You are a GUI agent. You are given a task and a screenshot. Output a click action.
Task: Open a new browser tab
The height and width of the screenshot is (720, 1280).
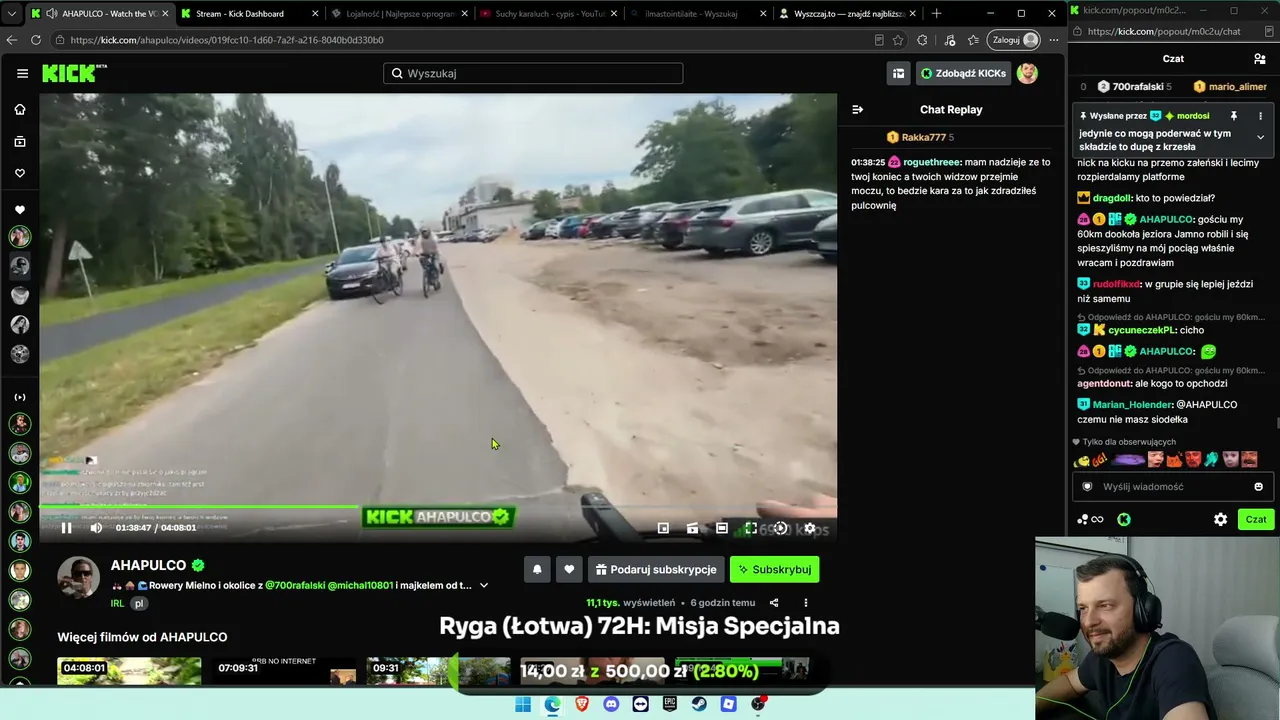[936, 14]
